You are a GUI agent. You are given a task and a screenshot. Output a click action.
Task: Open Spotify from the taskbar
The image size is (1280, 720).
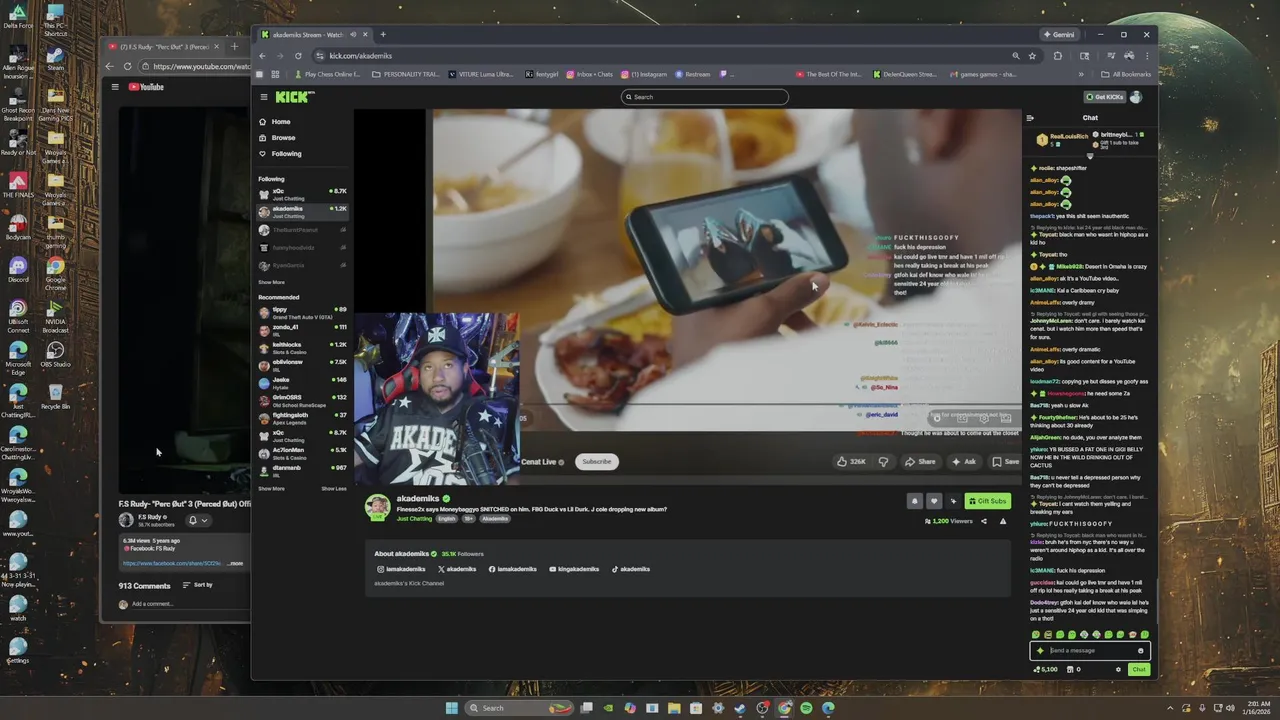[806, 708]
